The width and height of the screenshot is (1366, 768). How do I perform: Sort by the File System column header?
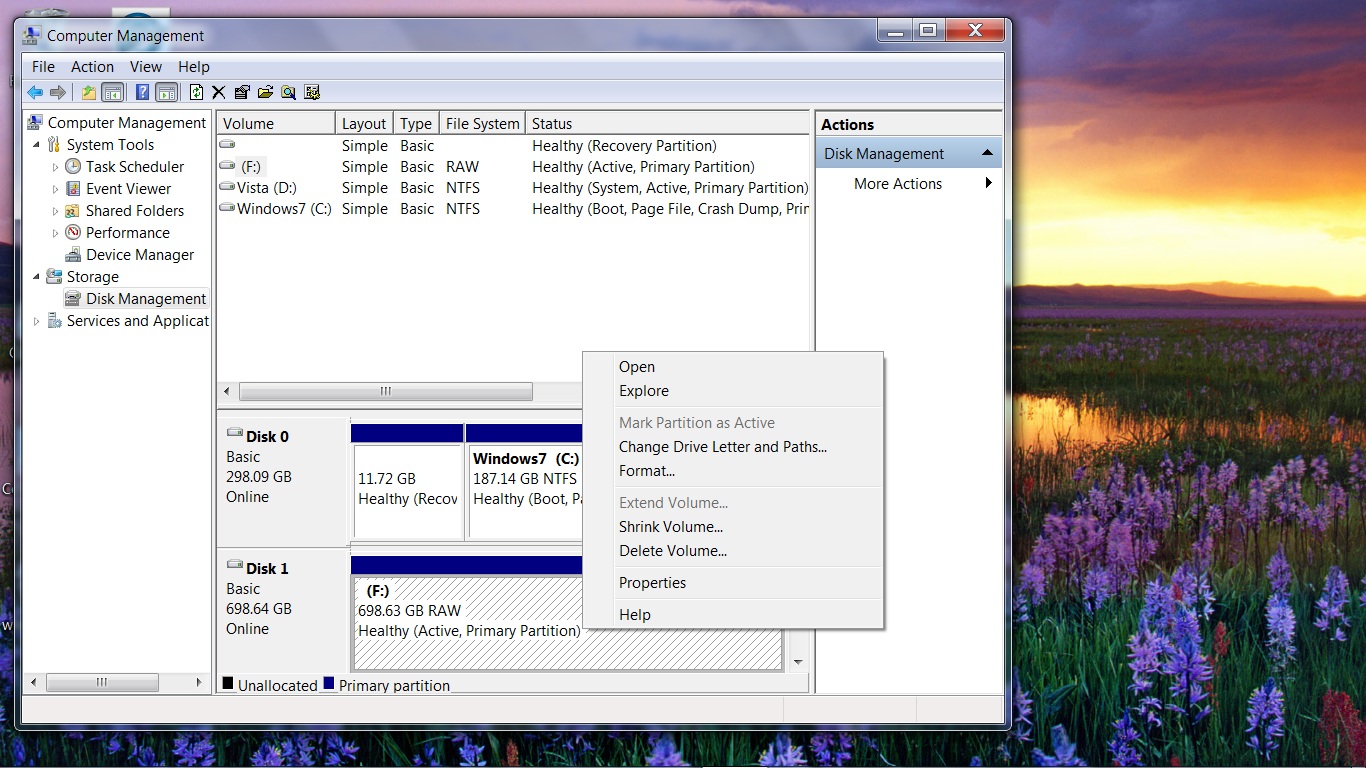point(482,124)
